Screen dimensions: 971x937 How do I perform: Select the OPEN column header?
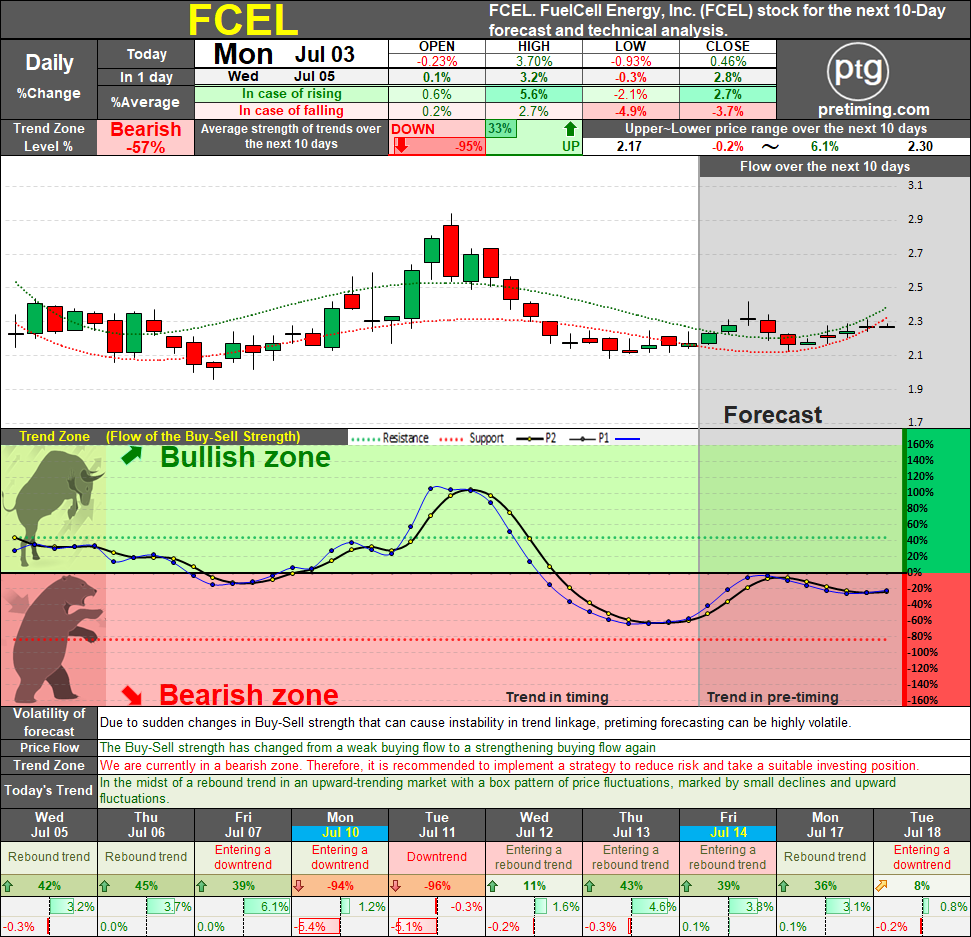437,46
